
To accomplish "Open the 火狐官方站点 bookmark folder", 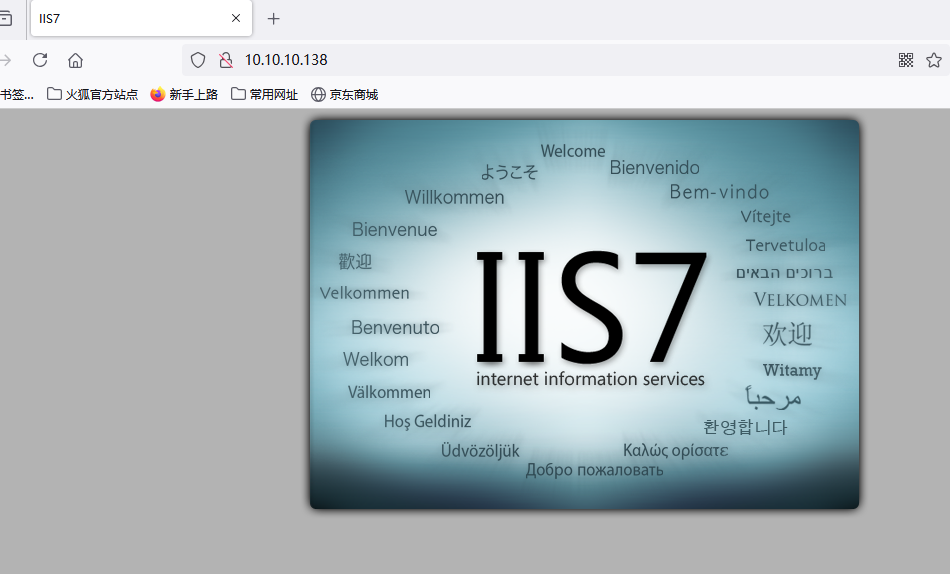I will (93, 95).
